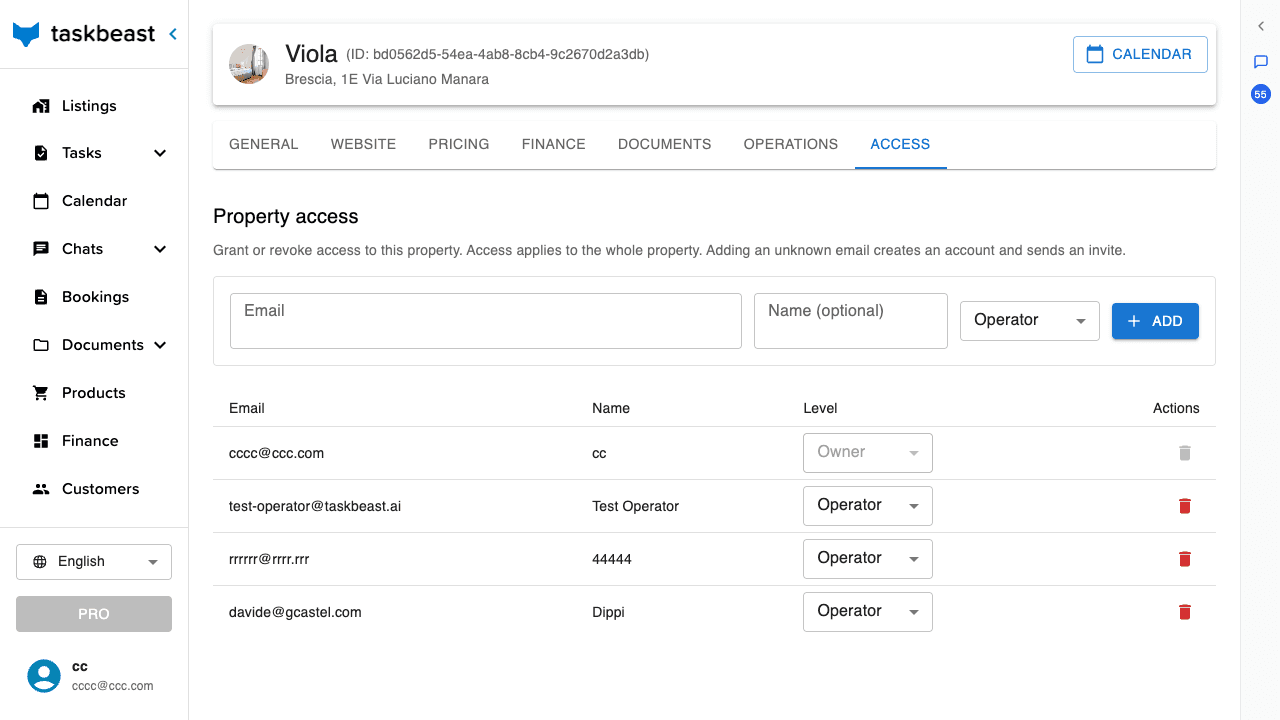Open the Operator role dropdown for new user
The width and height of the screenshot is (1280, 720).
click(x=1030, y=321)
